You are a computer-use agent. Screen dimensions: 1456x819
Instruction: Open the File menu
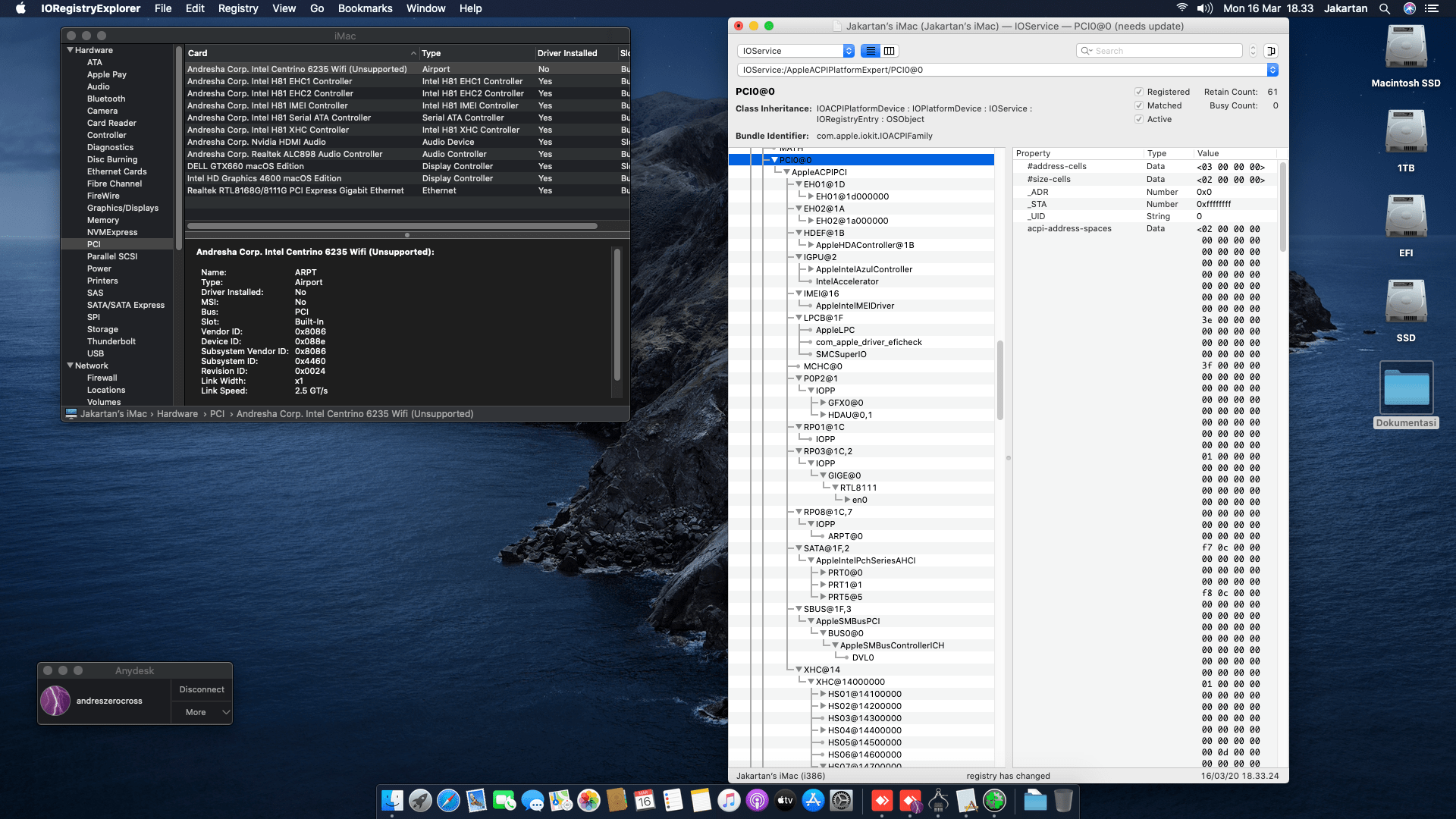point(163,8)
